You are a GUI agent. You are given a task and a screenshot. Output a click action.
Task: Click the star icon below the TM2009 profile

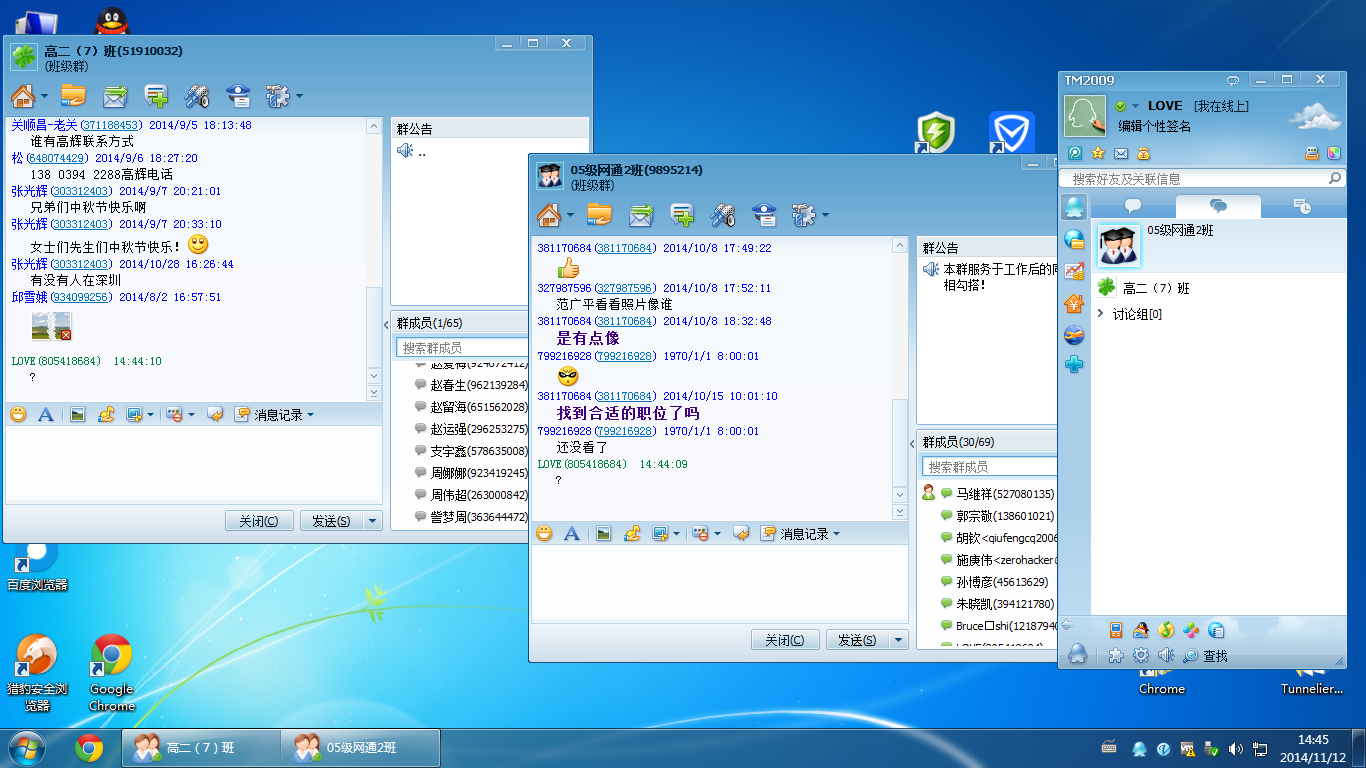(1098, 153)
